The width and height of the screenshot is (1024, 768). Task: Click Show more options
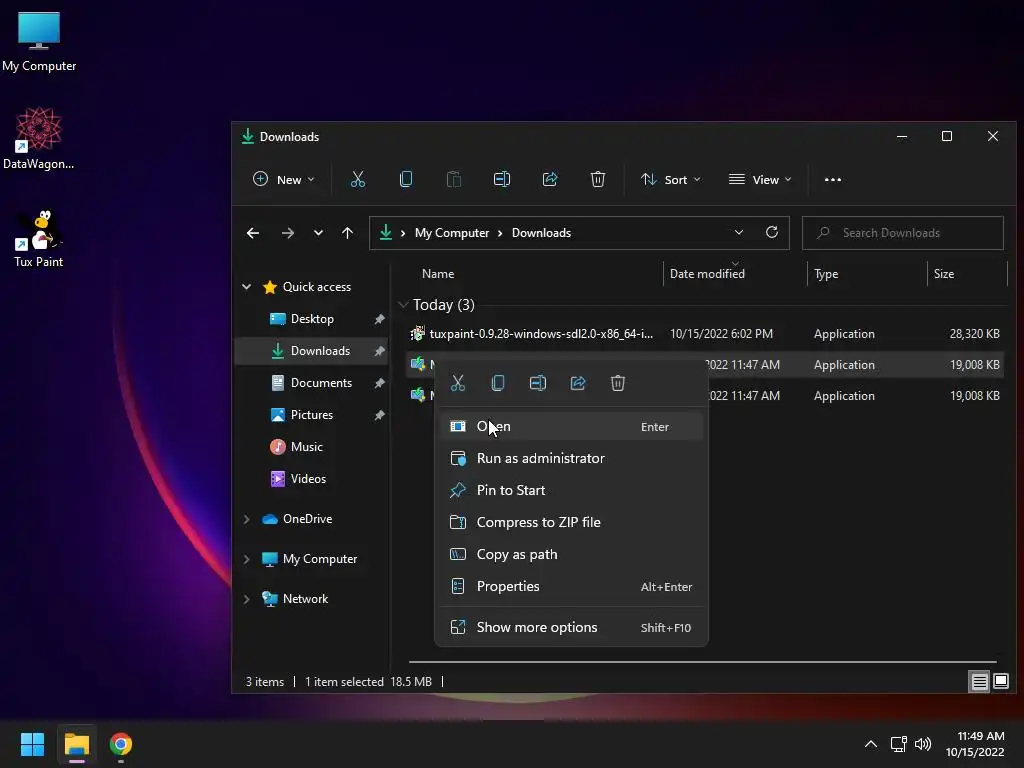coord(571,628)
